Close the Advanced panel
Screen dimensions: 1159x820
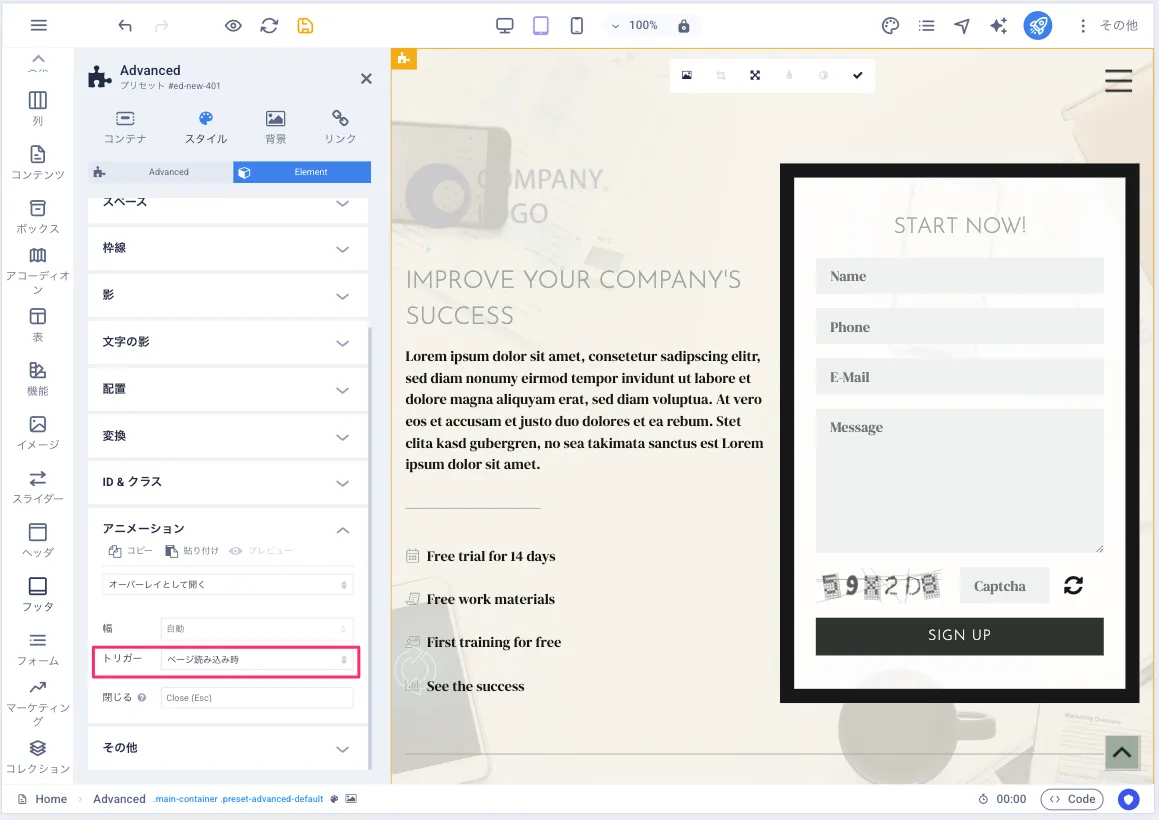[366, 78]
